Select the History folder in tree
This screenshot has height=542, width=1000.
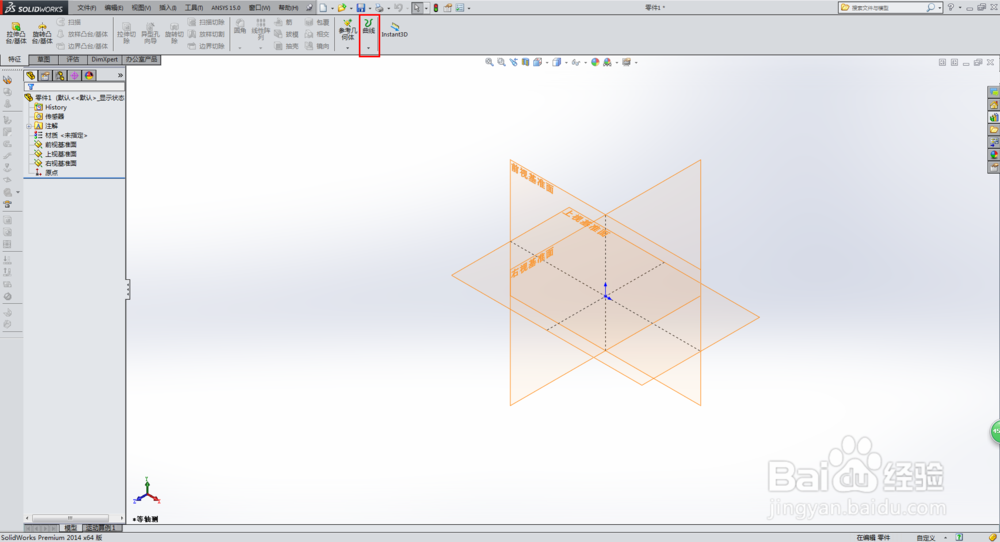[x=51, y=107]
